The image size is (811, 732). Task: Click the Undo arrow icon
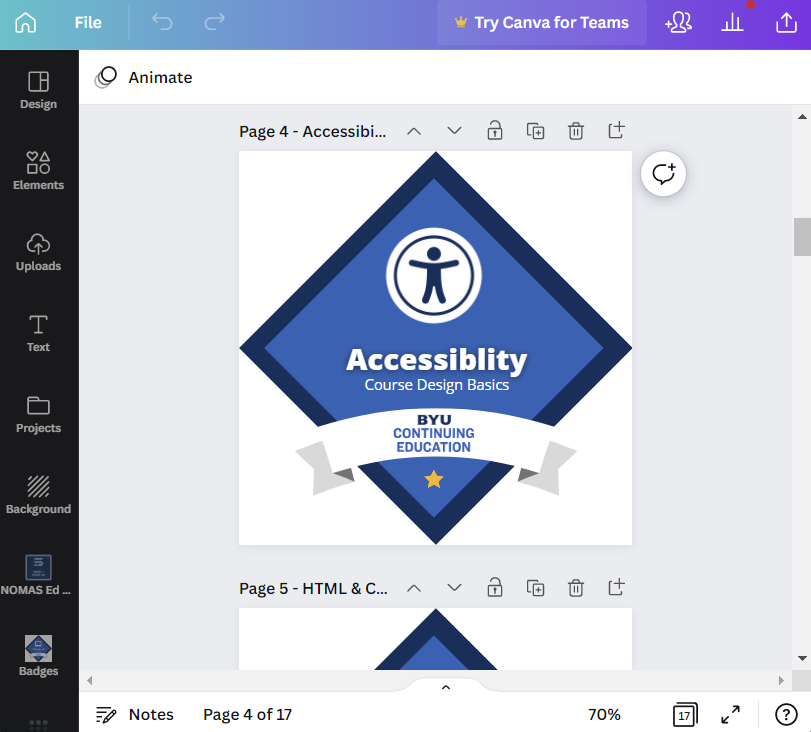coord(162,22)
